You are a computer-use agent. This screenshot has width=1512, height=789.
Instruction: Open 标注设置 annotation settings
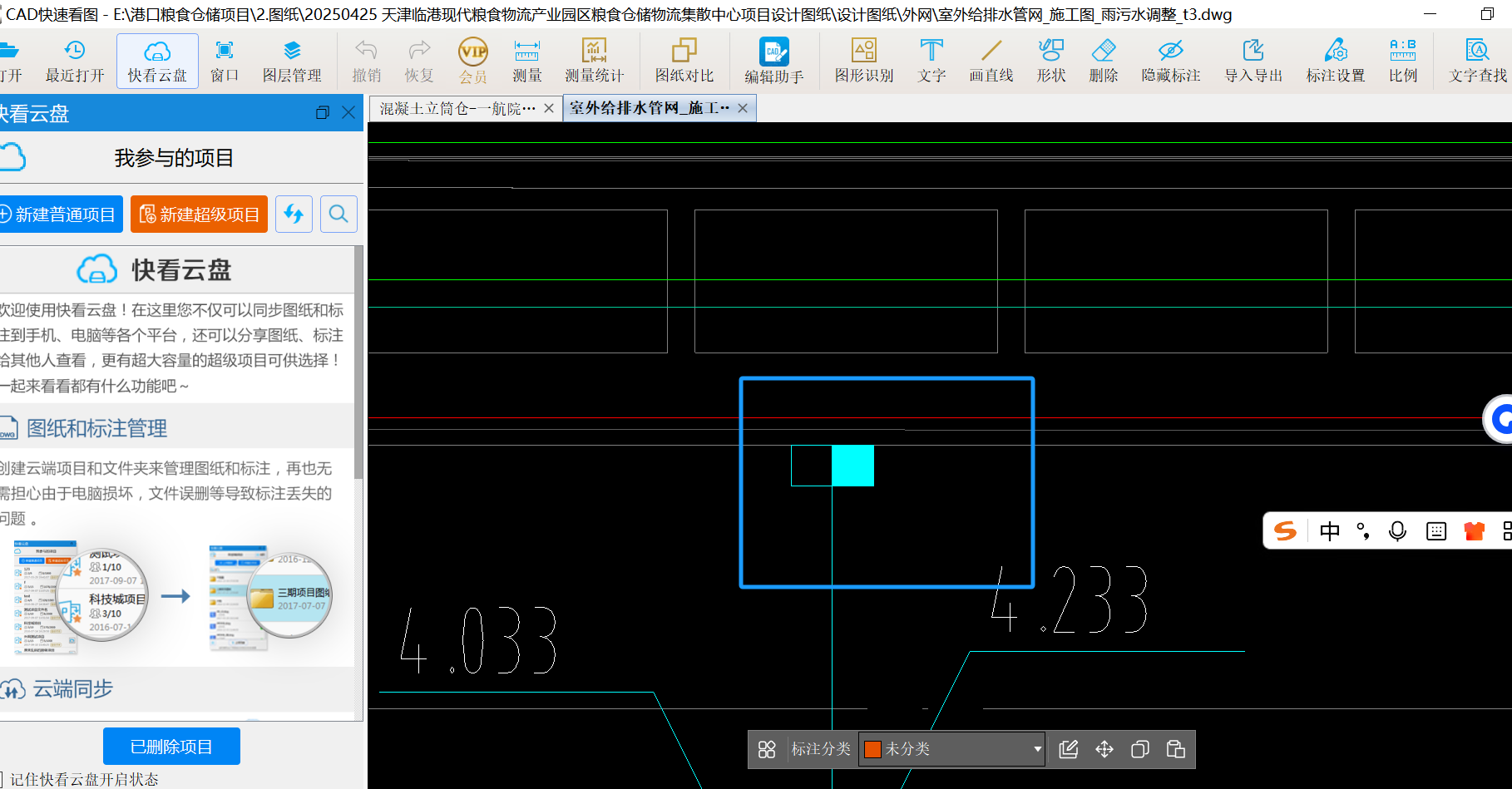tap(1335, 61)
